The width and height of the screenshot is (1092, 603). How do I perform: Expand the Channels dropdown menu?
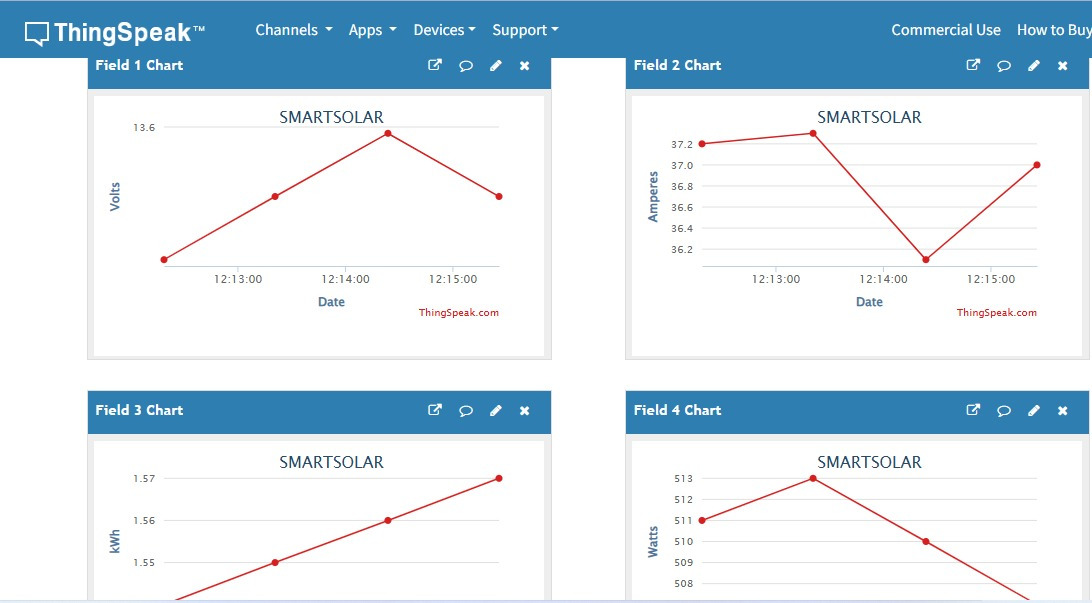click(x=293, y=30)
